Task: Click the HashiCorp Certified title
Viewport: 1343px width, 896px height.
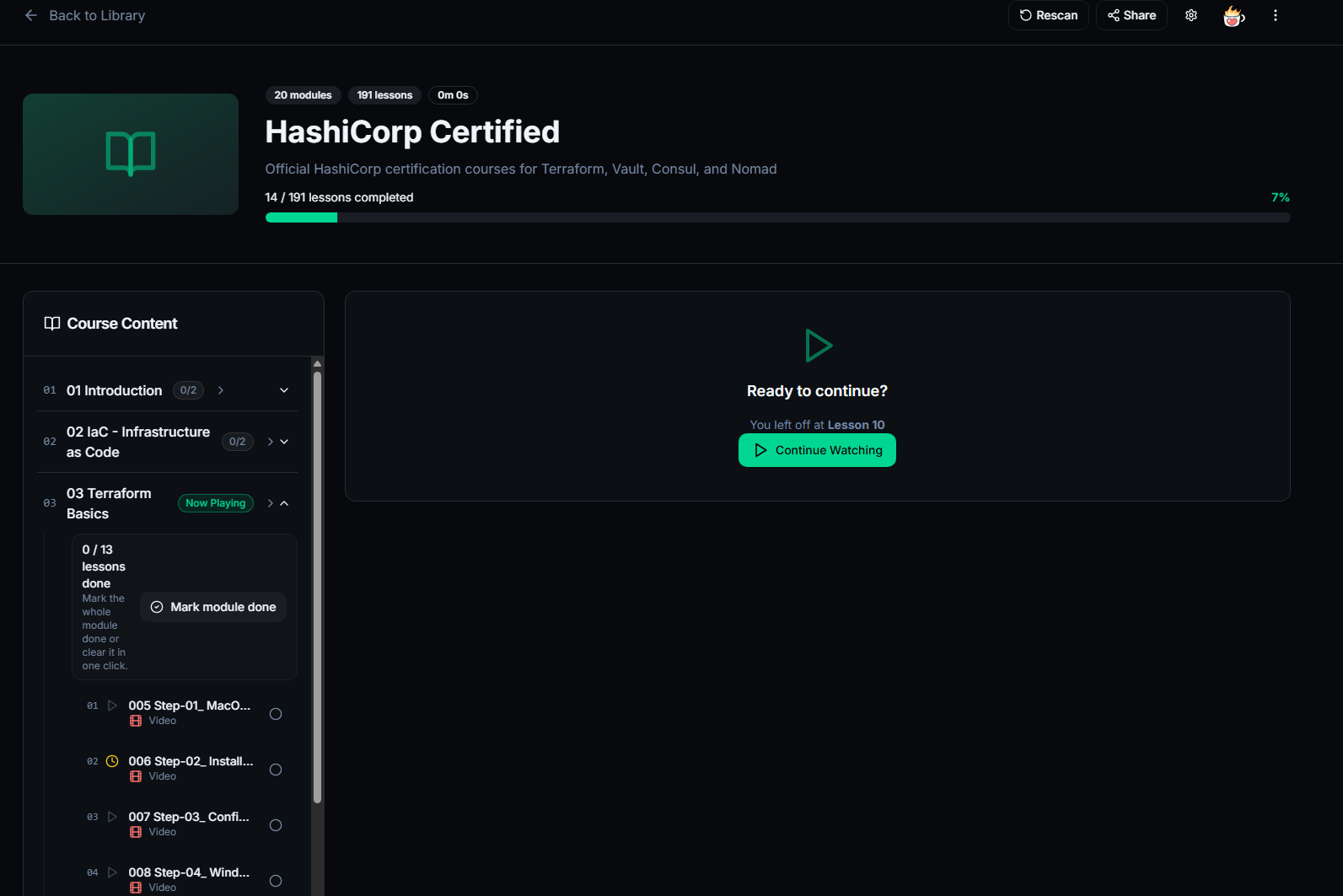Action: tap(412, 131)
